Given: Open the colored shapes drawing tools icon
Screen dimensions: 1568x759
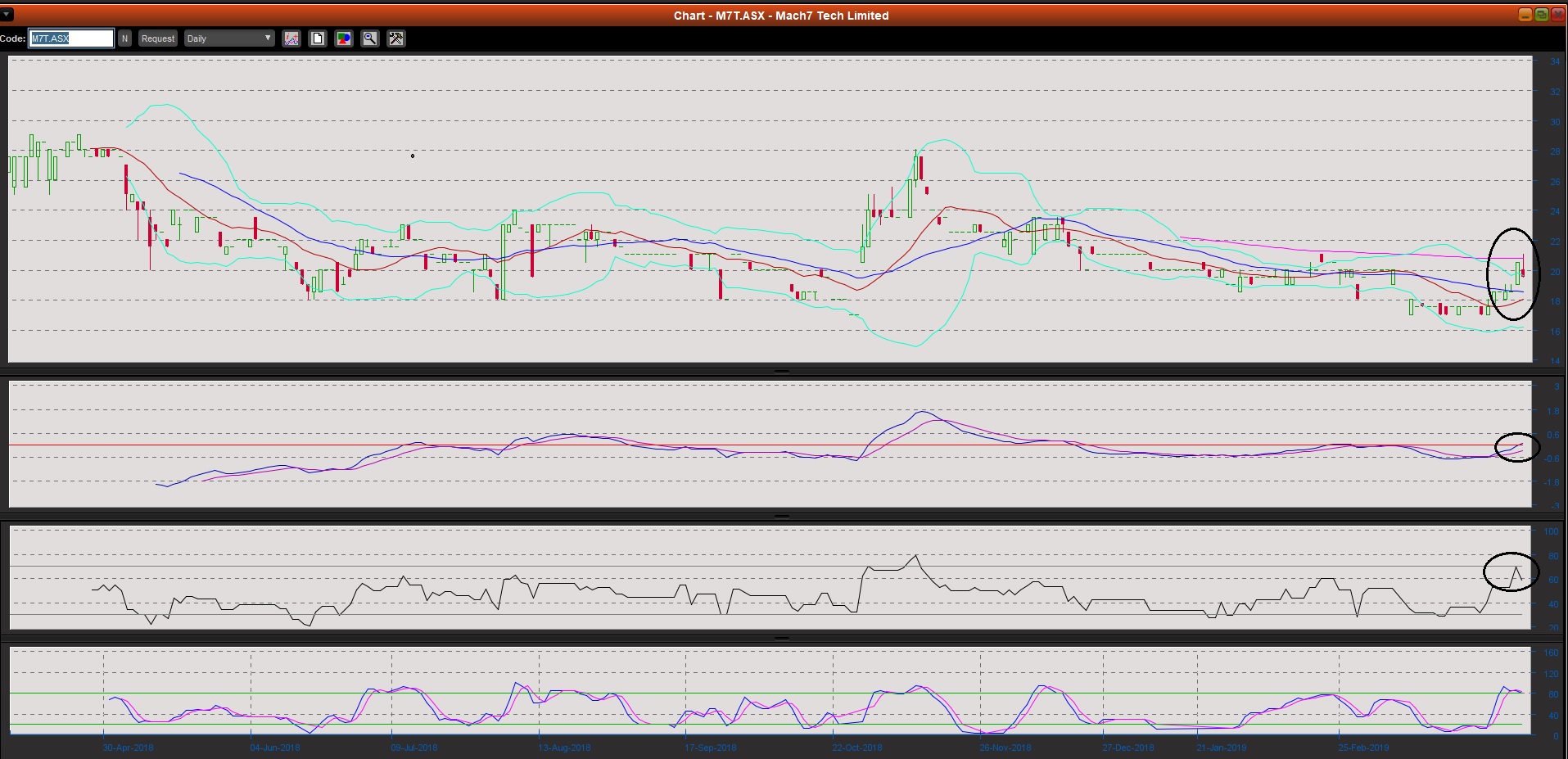Looking at the screenshot, I should point(344,38).
